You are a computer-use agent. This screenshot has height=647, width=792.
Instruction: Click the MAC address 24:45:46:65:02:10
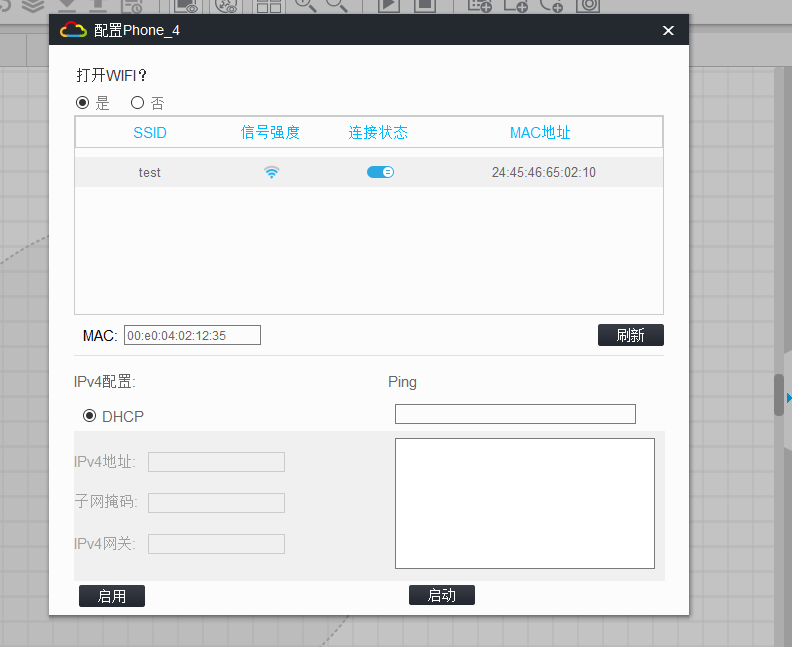coord(544,172)
